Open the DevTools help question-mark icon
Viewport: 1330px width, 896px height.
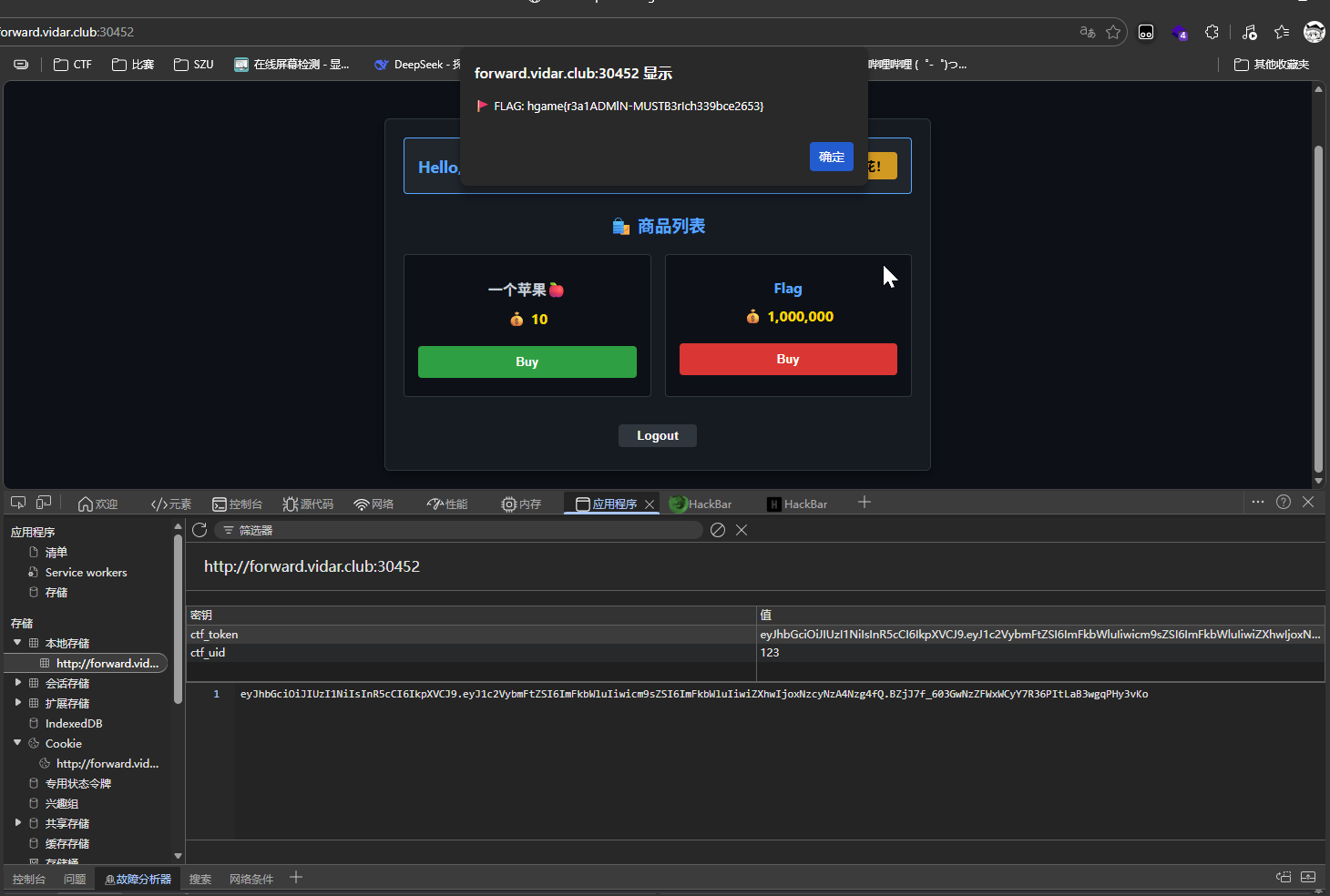[1284, 502]
